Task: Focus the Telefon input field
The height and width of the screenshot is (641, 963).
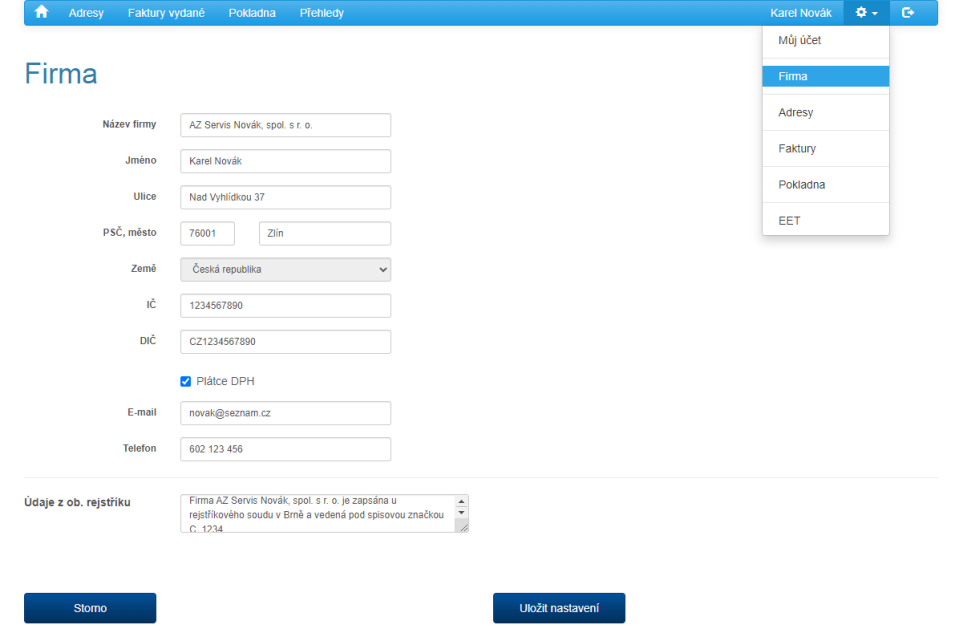Action: (x=286, y=449)
